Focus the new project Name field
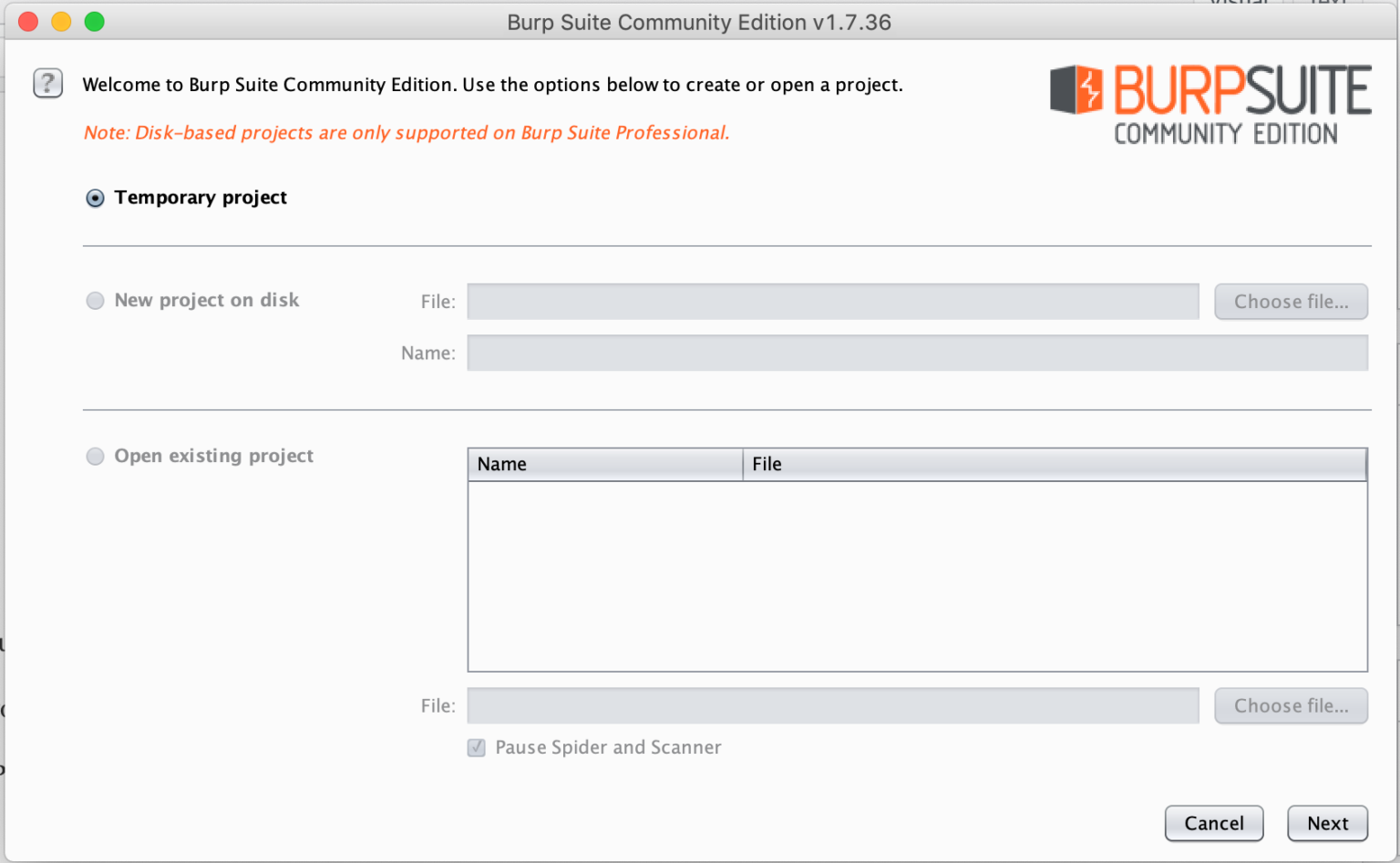 [x=918, y=353]
